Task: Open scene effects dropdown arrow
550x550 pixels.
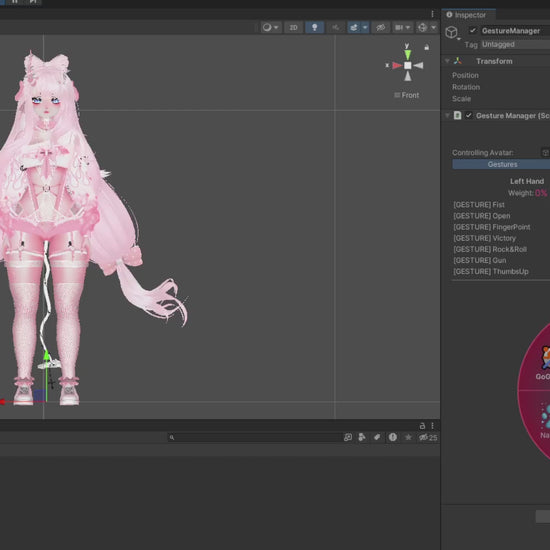Action: (x=365, y=27)
